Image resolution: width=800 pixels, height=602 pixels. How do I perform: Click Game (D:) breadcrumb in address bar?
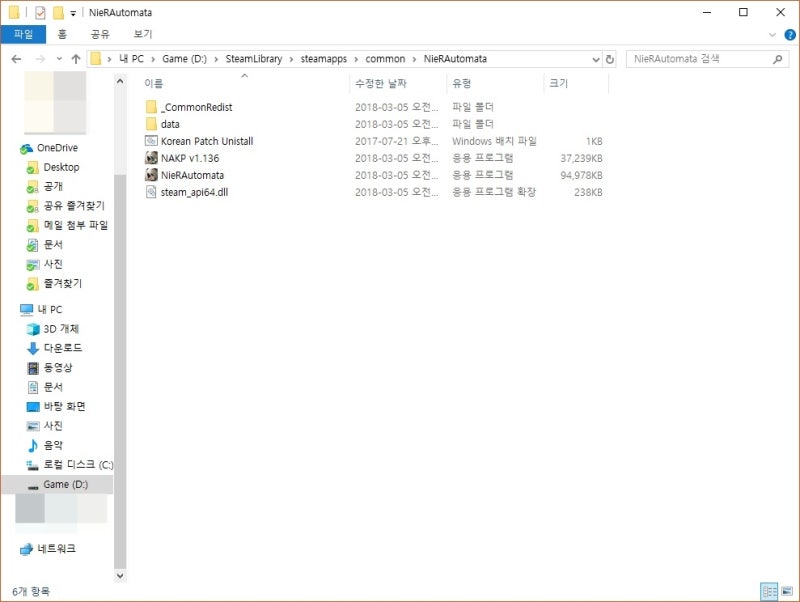[x=184, y=59]
